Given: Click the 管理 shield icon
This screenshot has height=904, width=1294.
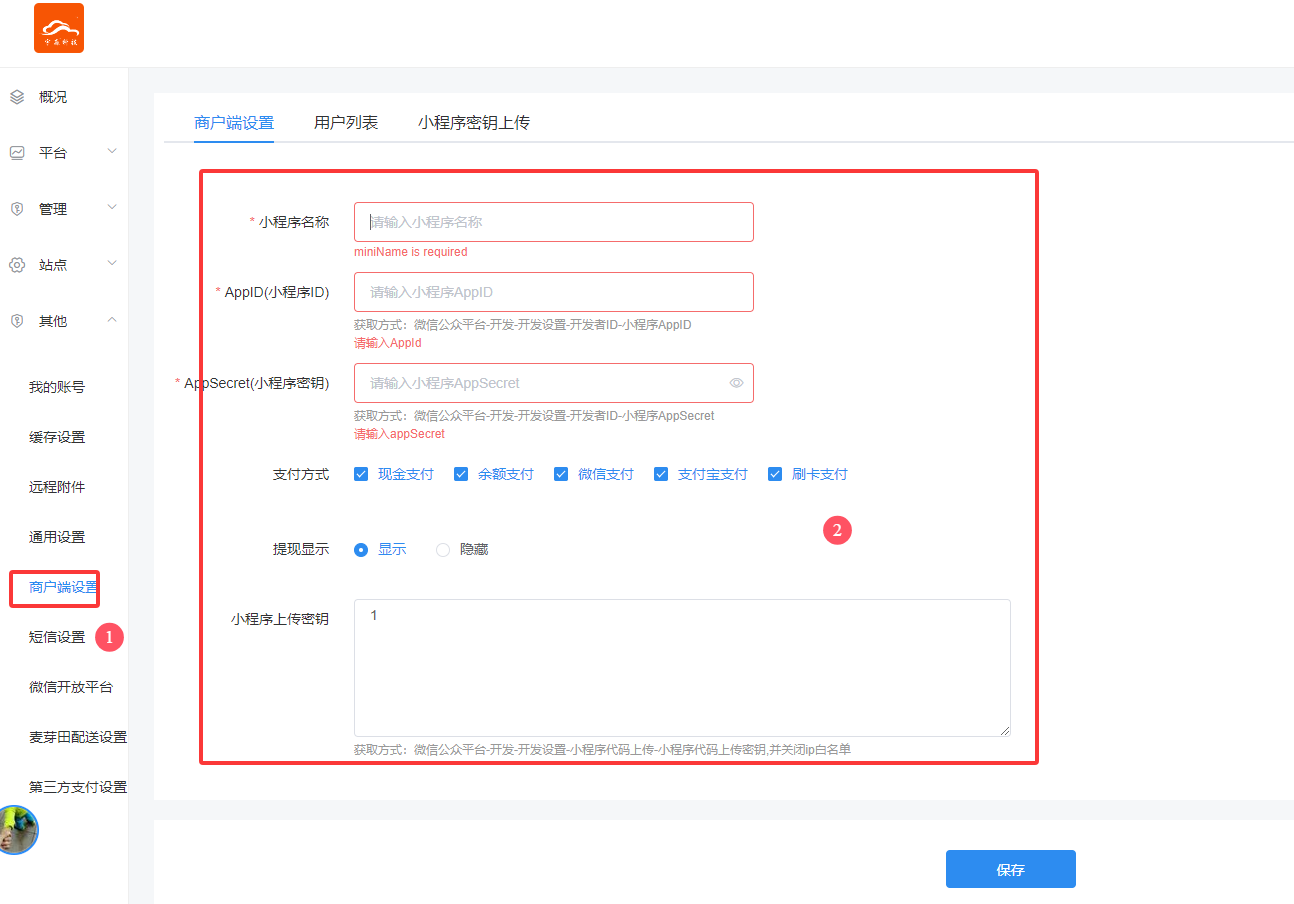Looking at the screenshot, I should pyautogui.click(x=17, y=209).
